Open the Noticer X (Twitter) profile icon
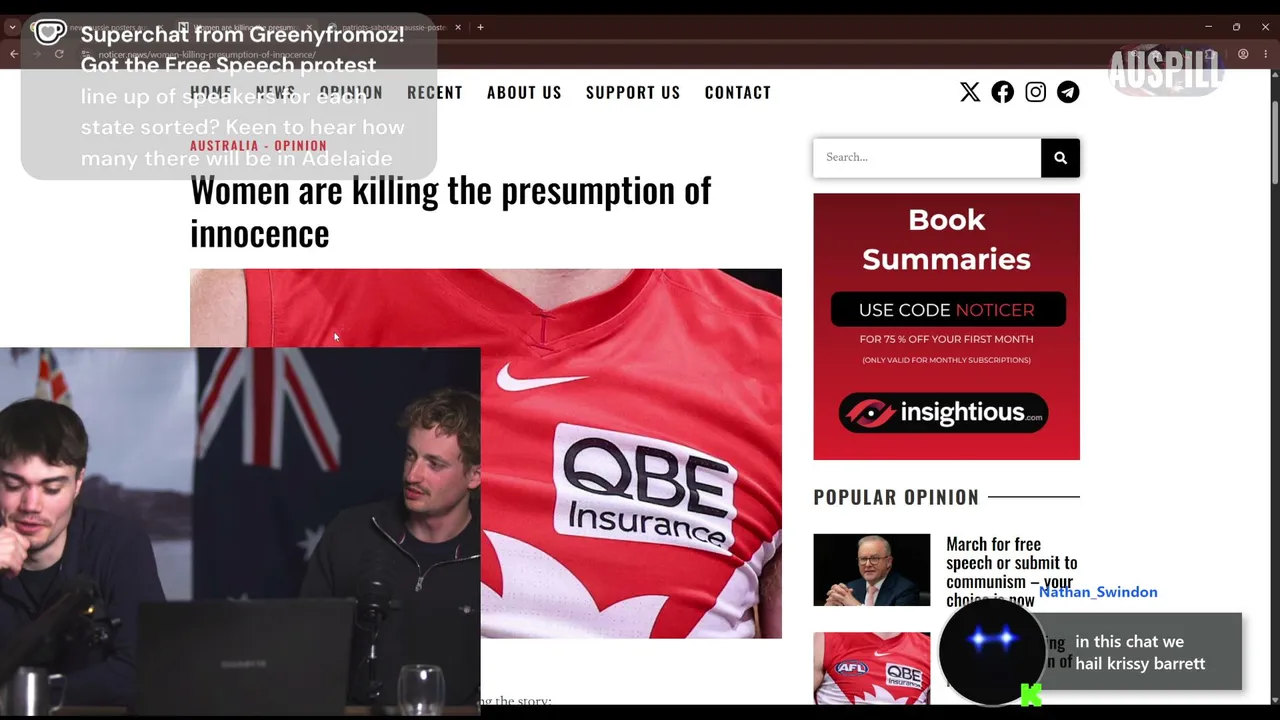The height and width of the screenshot is (720, 1280). (x=970, y=92)
